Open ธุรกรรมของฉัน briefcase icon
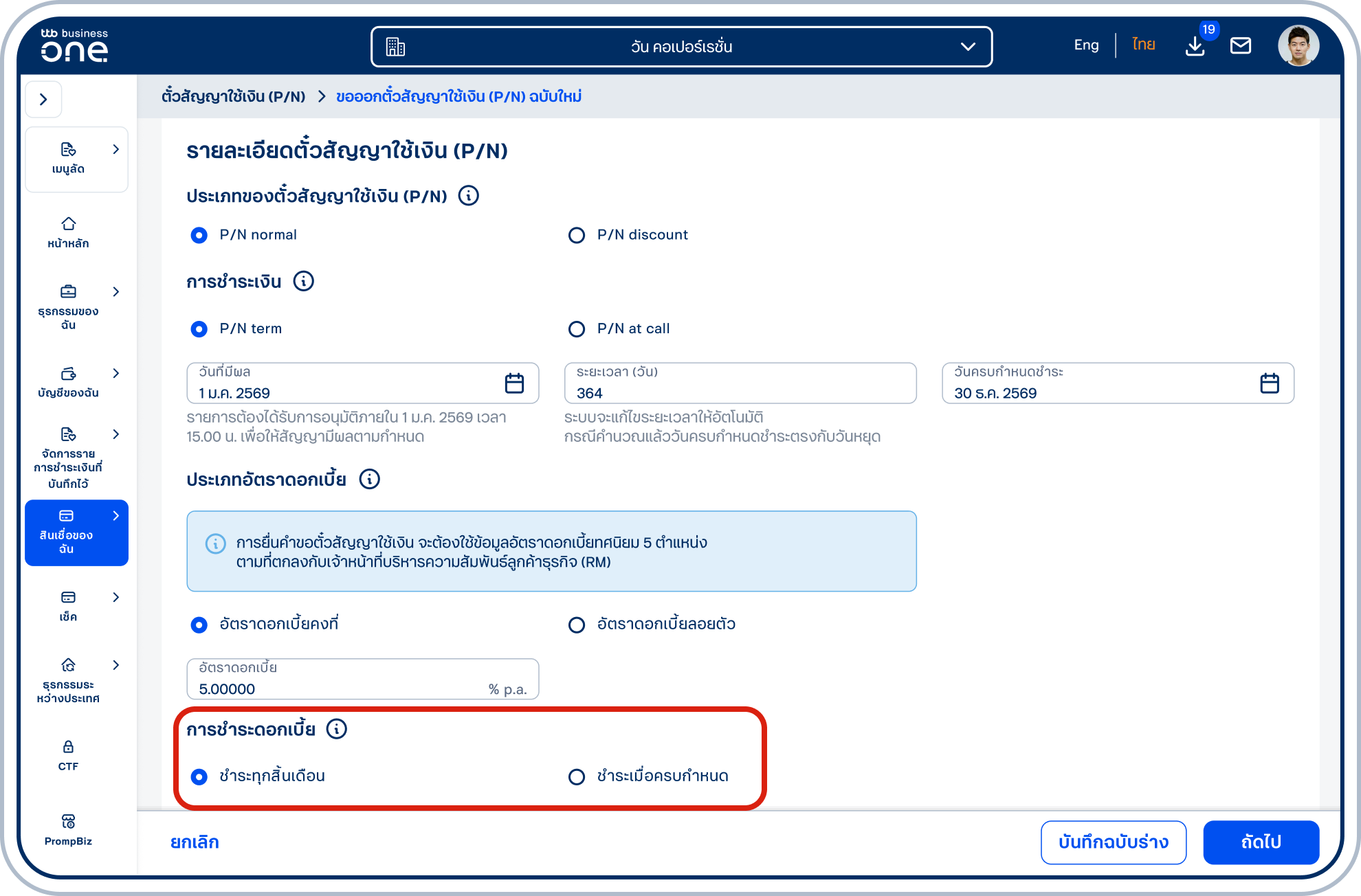The image size is (1361, 896). tap(68, 291)
